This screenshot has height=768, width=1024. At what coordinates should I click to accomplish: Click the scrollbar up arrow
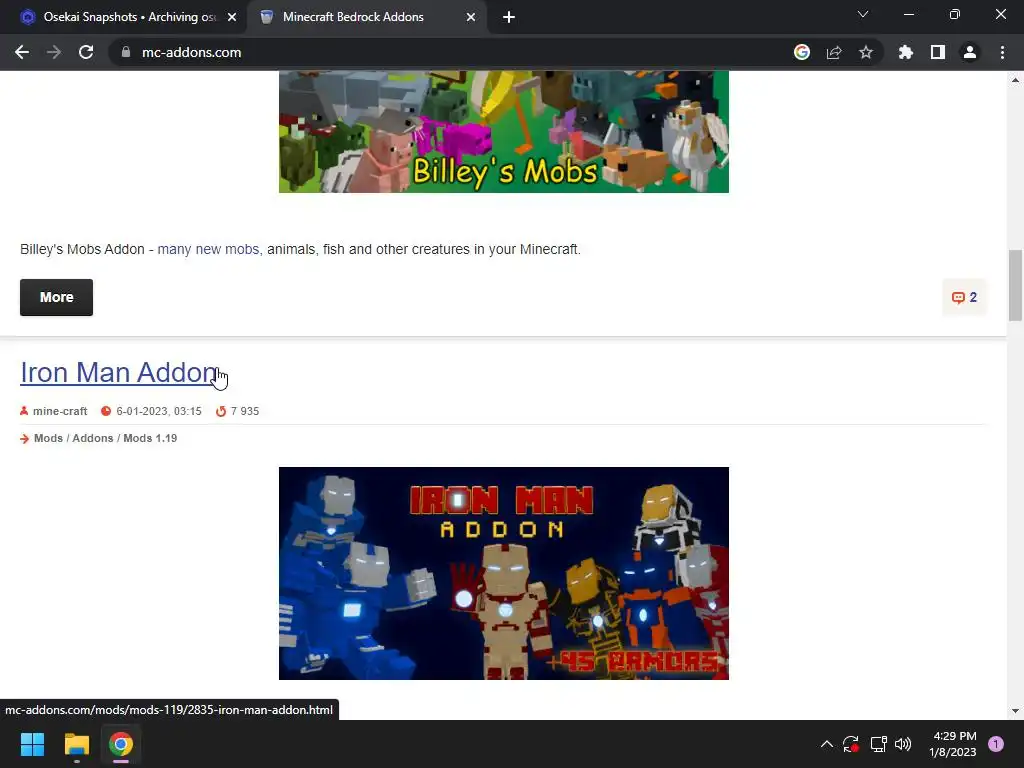coord(1015,80)
